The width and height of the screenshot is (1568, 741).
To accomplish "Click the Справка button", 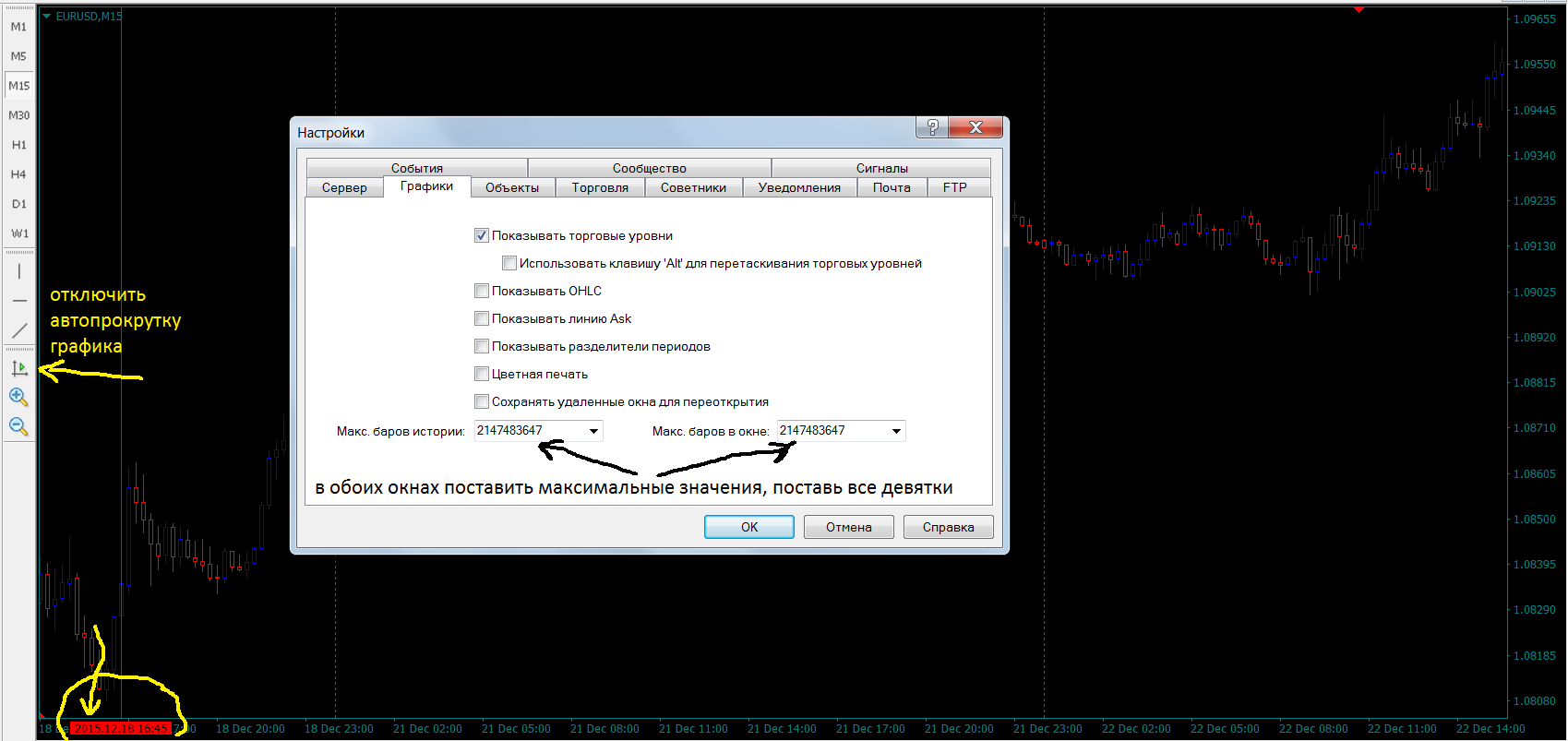I will coord(949,527).
